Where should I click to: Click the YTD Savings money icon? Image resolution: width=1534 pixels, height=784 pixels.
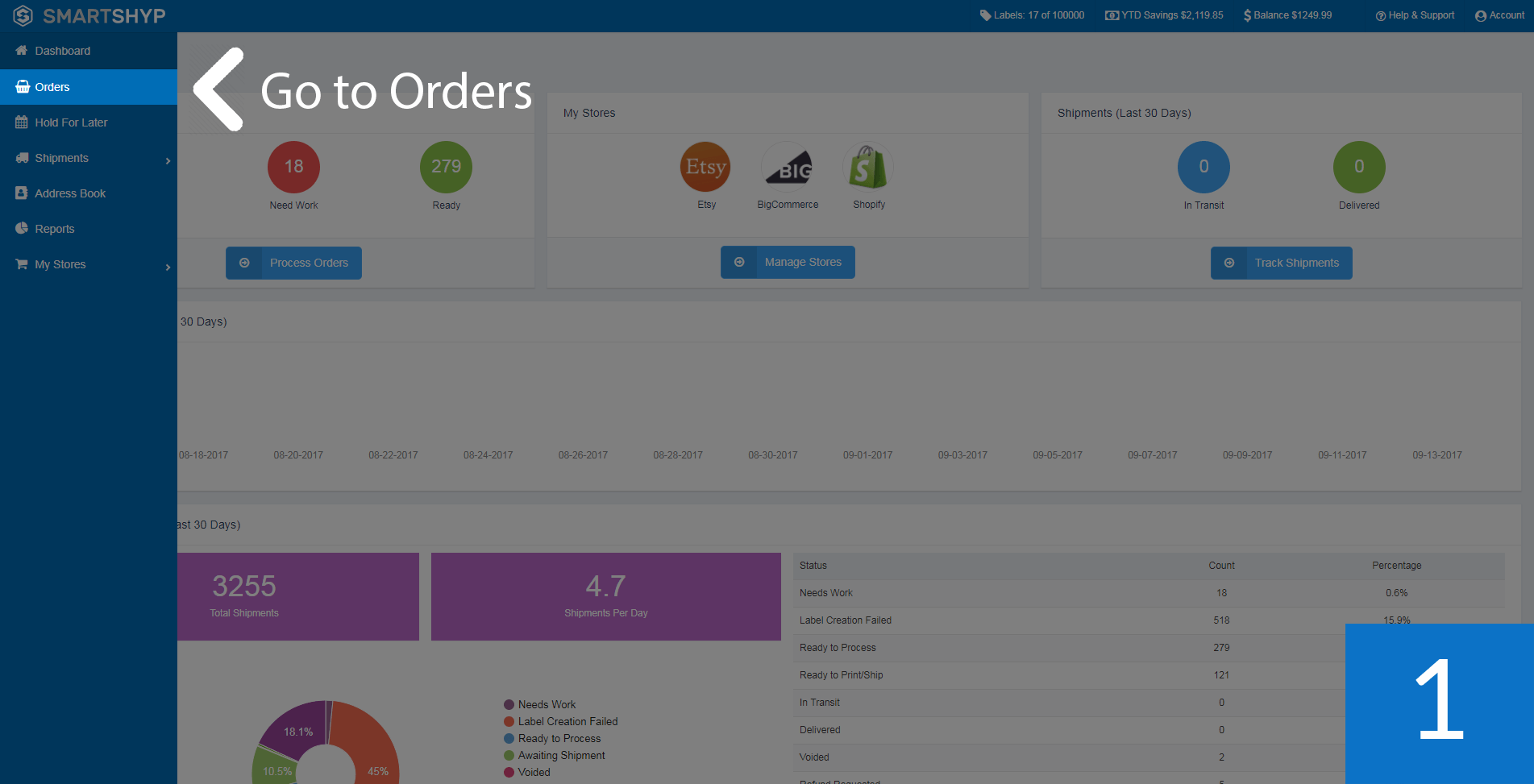point(1112,15)
